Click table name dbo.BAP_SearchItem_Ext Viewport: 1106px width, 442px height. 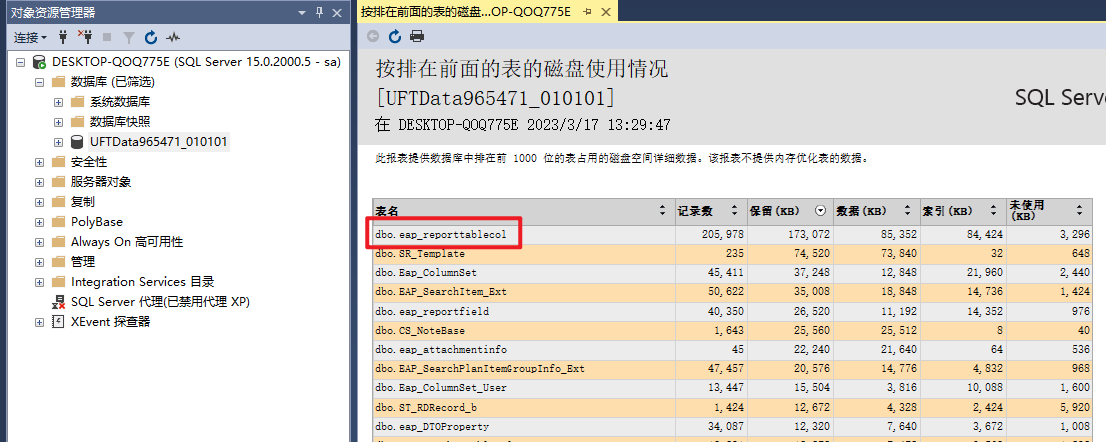[441, 292]
